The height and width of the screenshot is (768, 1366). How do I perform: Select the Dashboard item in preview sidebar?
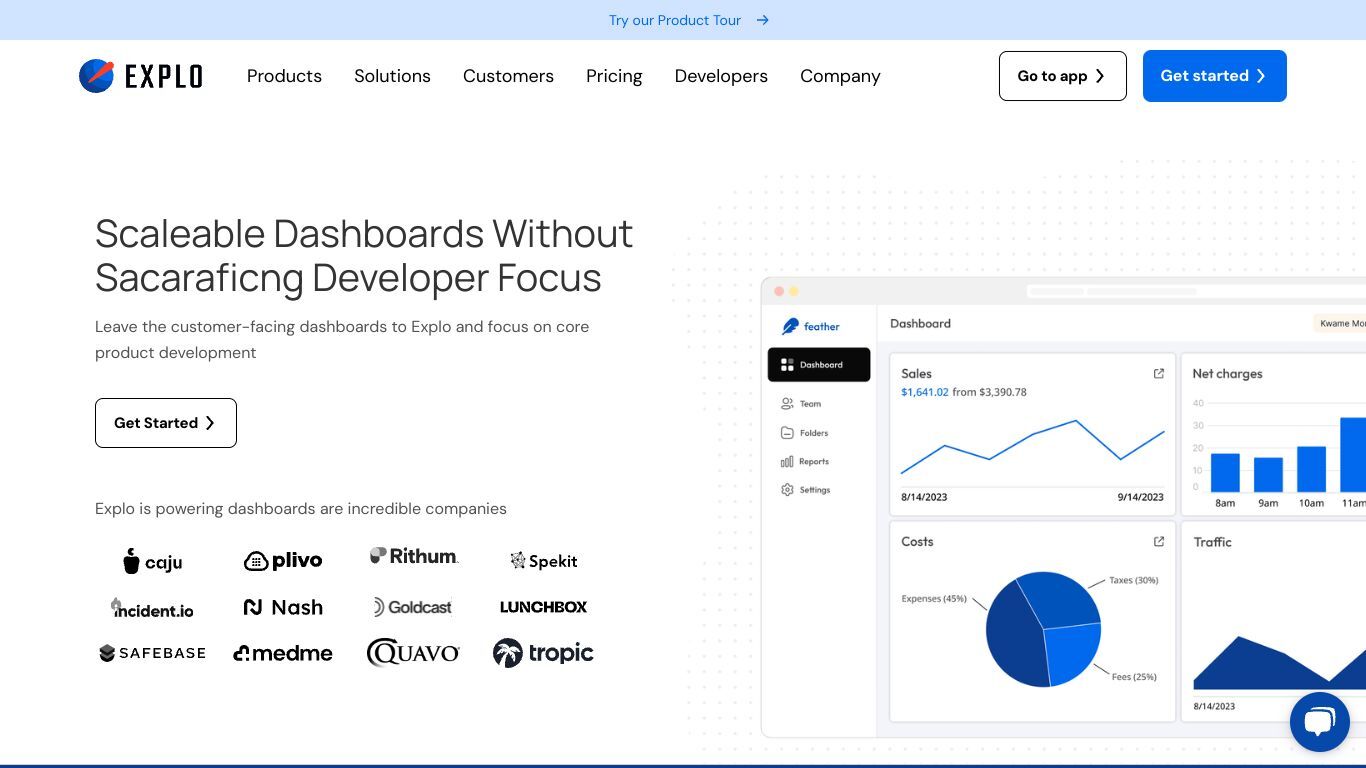point(819,365)
